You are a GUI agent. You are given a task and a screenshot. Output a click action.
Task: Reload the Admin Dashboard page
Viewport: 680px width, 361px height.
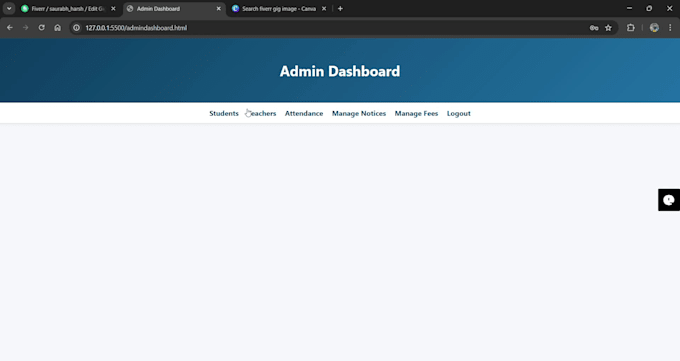(x=42, y=28)
